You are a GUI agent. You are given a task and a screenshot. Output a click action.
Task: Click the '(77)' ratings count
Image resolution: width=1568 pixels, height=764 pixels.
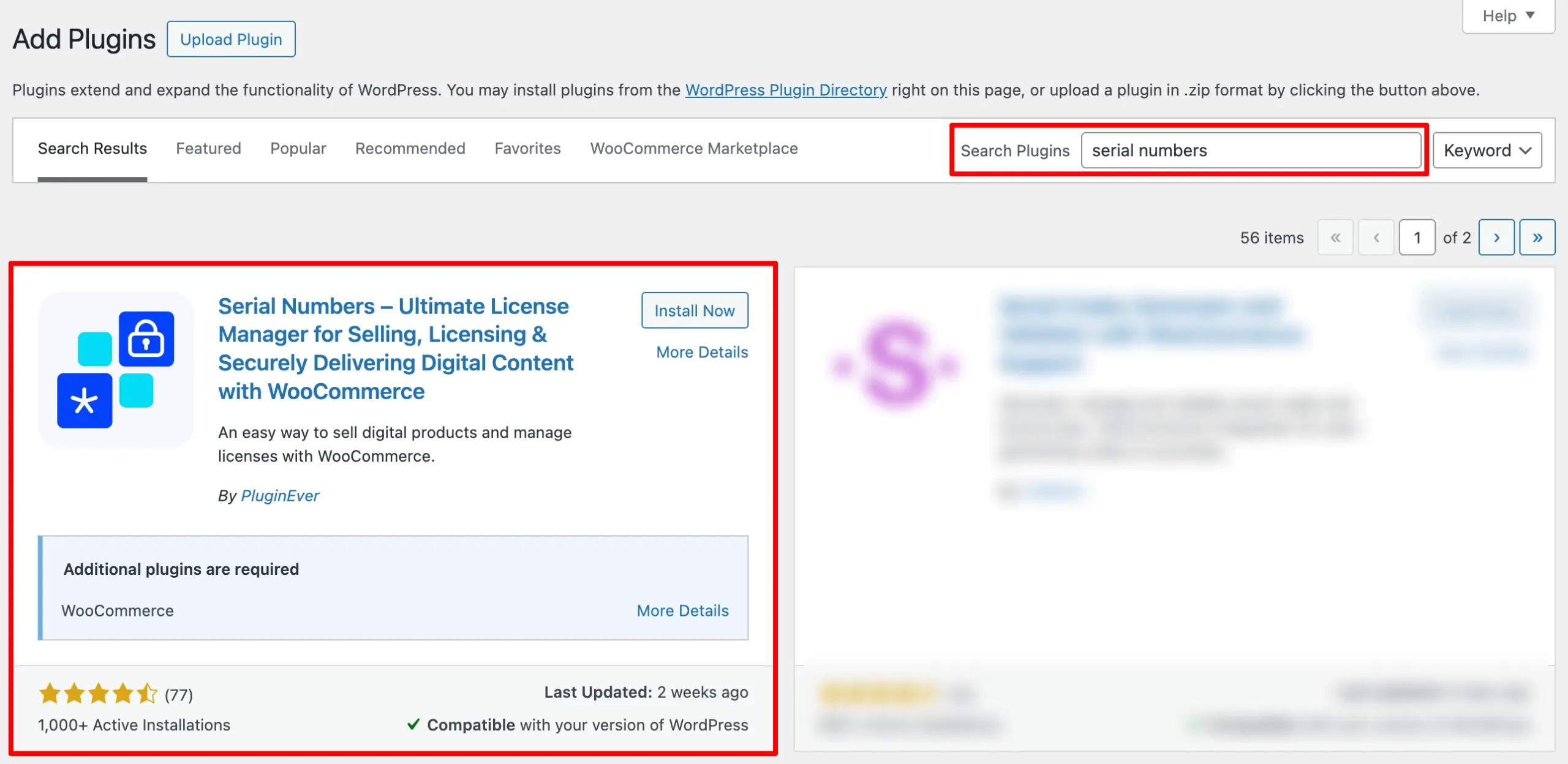click(179, 695)
